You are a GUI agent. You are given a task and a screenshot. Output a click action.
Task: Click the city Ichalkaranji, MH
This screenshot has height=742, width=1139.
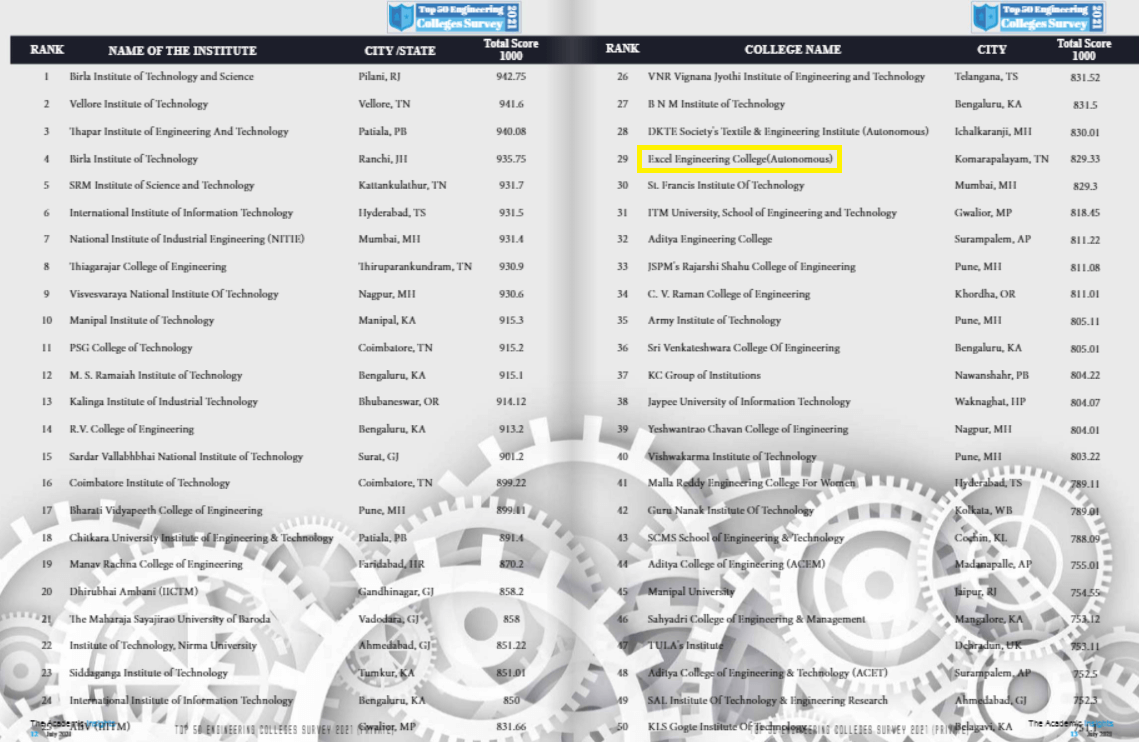tap(993, 132)
